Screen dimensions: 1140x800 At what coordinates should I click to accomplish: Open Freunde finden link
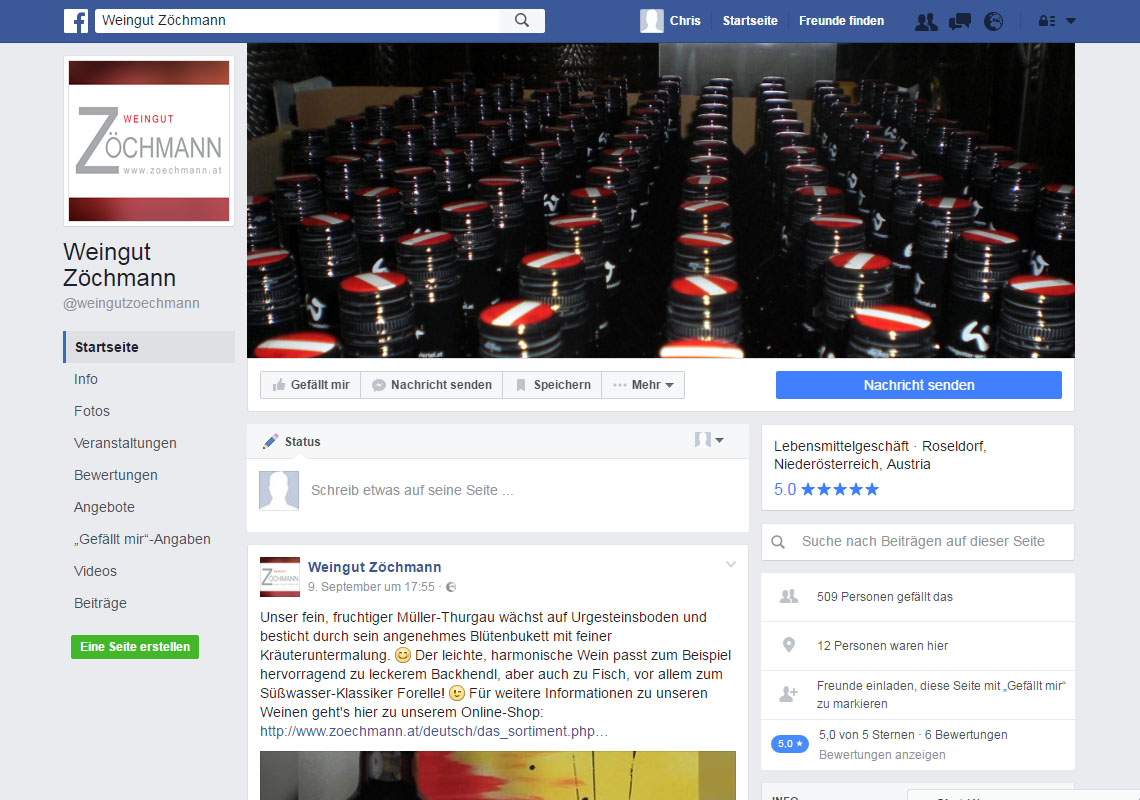tap(841, 20)
